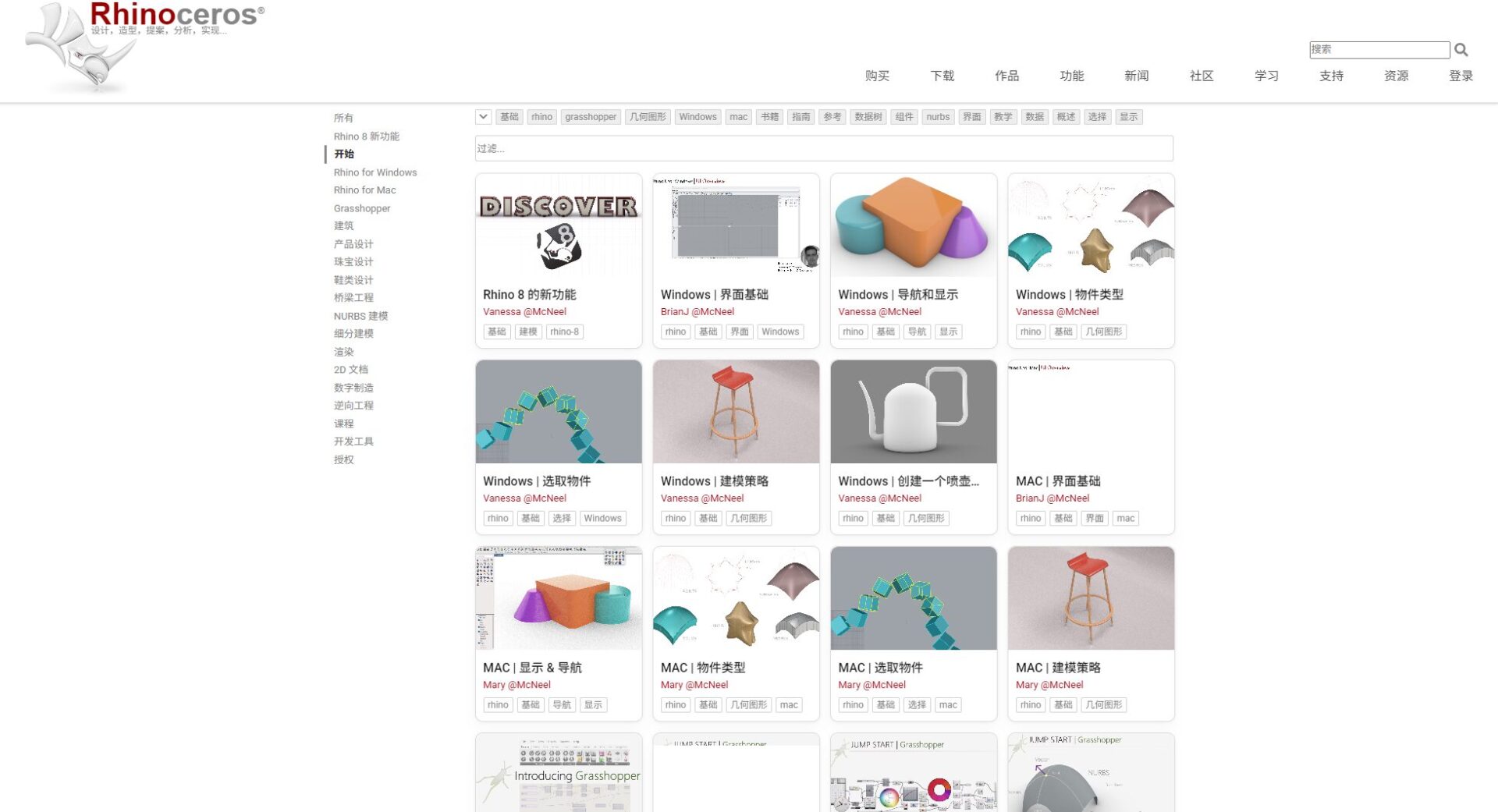Toggle the 数据树 filter tag

(867, 116)
